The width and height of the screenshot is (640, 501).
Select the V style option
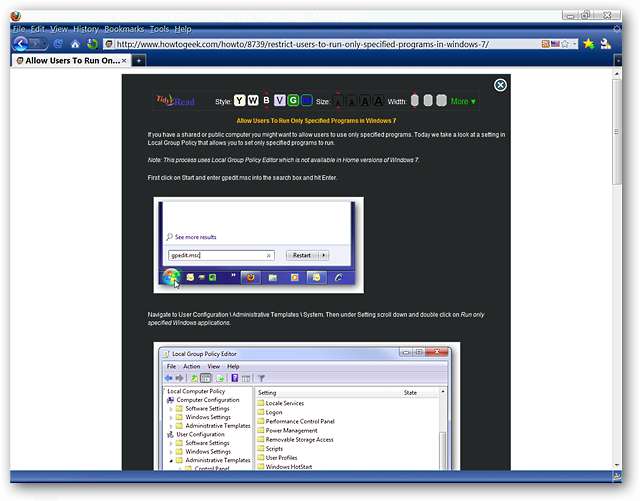pos(280,100)
